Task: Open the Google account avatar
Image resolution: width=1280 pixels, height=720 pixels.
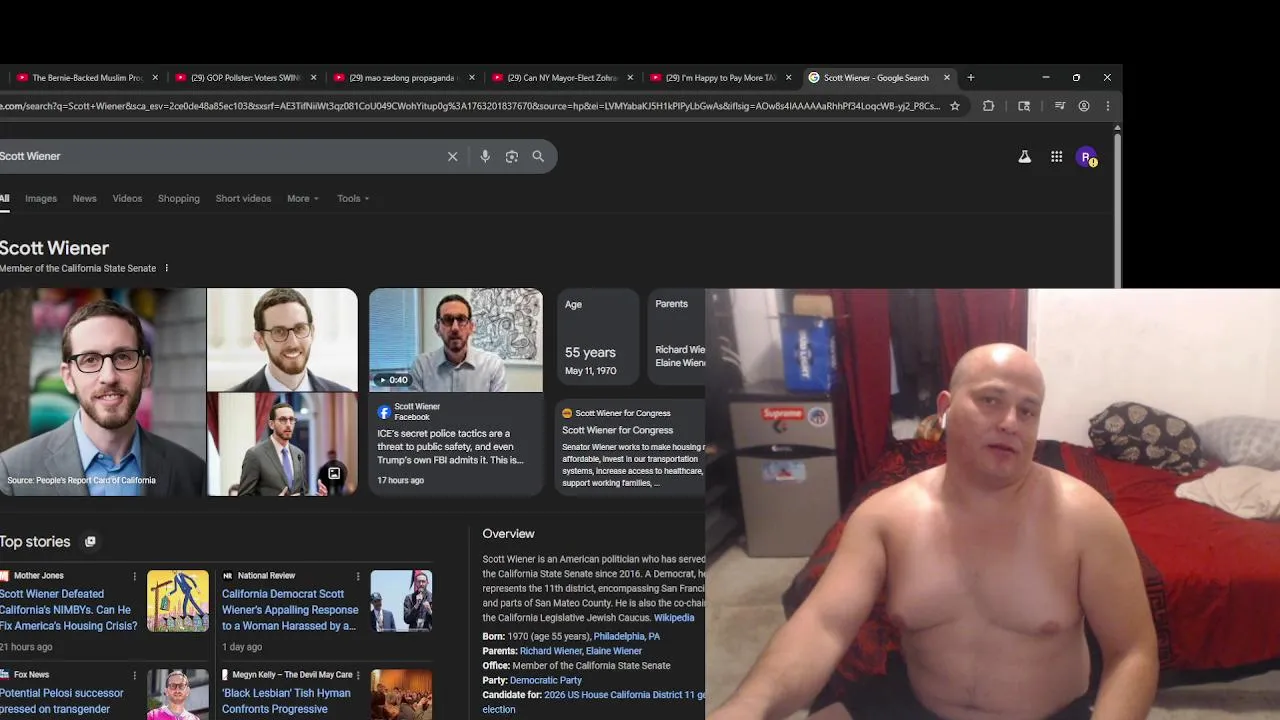Action: [1086, 157]
